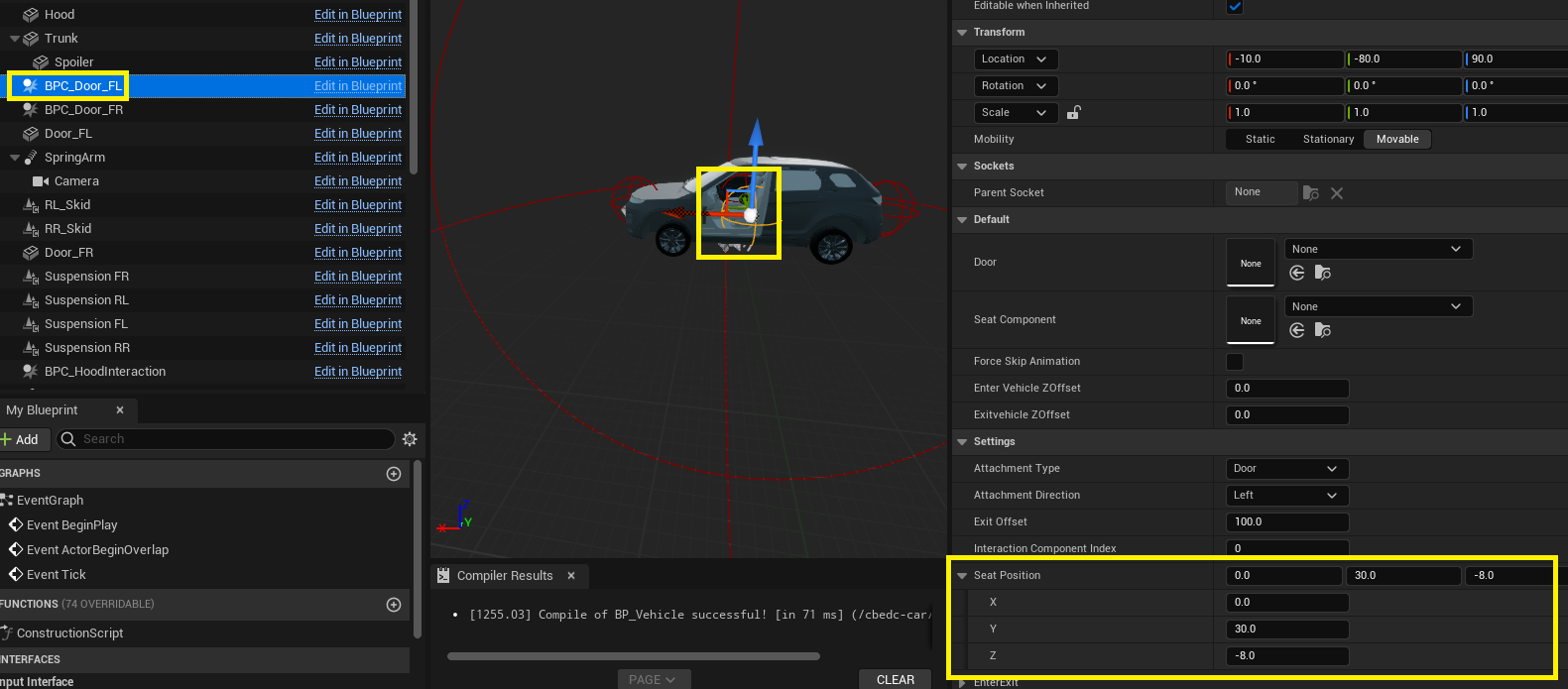Clear the Parent Socket with X icon

pos(1337,193)
